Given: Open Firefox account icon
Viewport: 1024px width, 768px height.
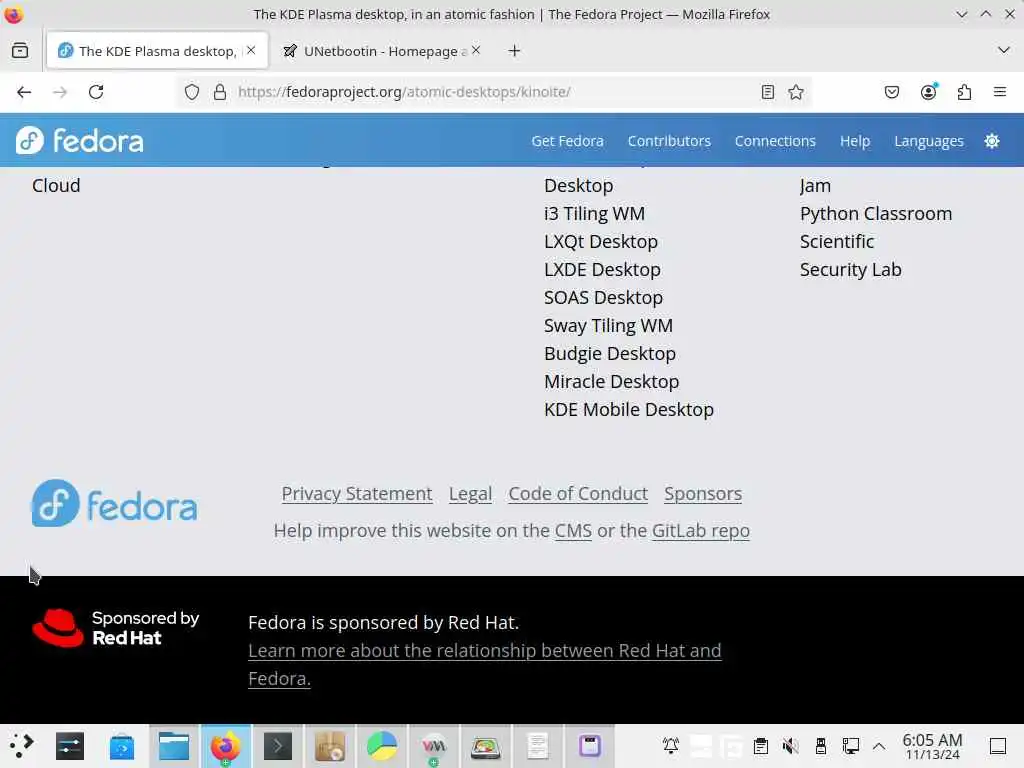Looking at the screenshot, I should 929,92.
